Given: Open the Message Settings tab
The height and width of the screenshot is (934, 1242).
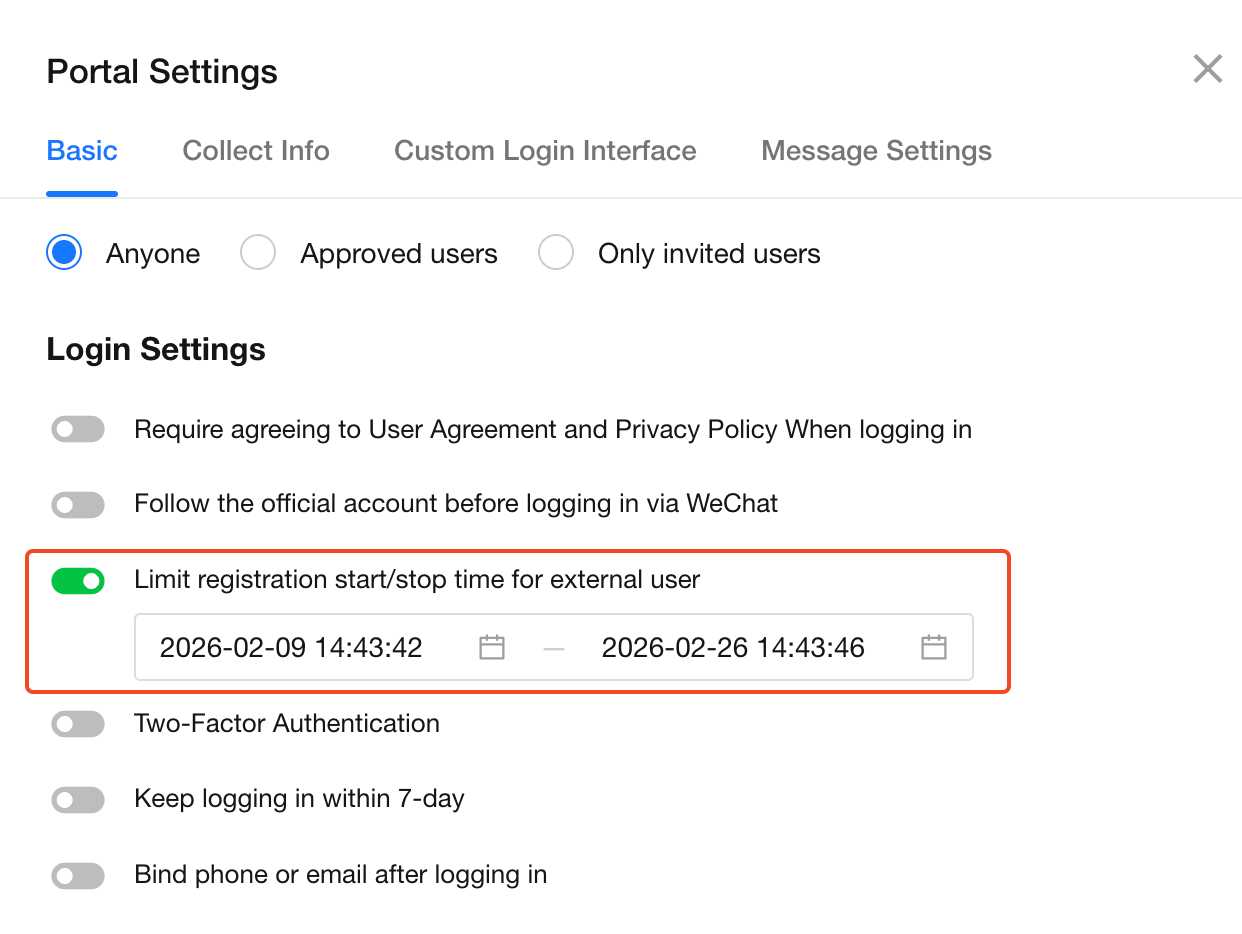Looking at the screenshot, I should [876, 151].
